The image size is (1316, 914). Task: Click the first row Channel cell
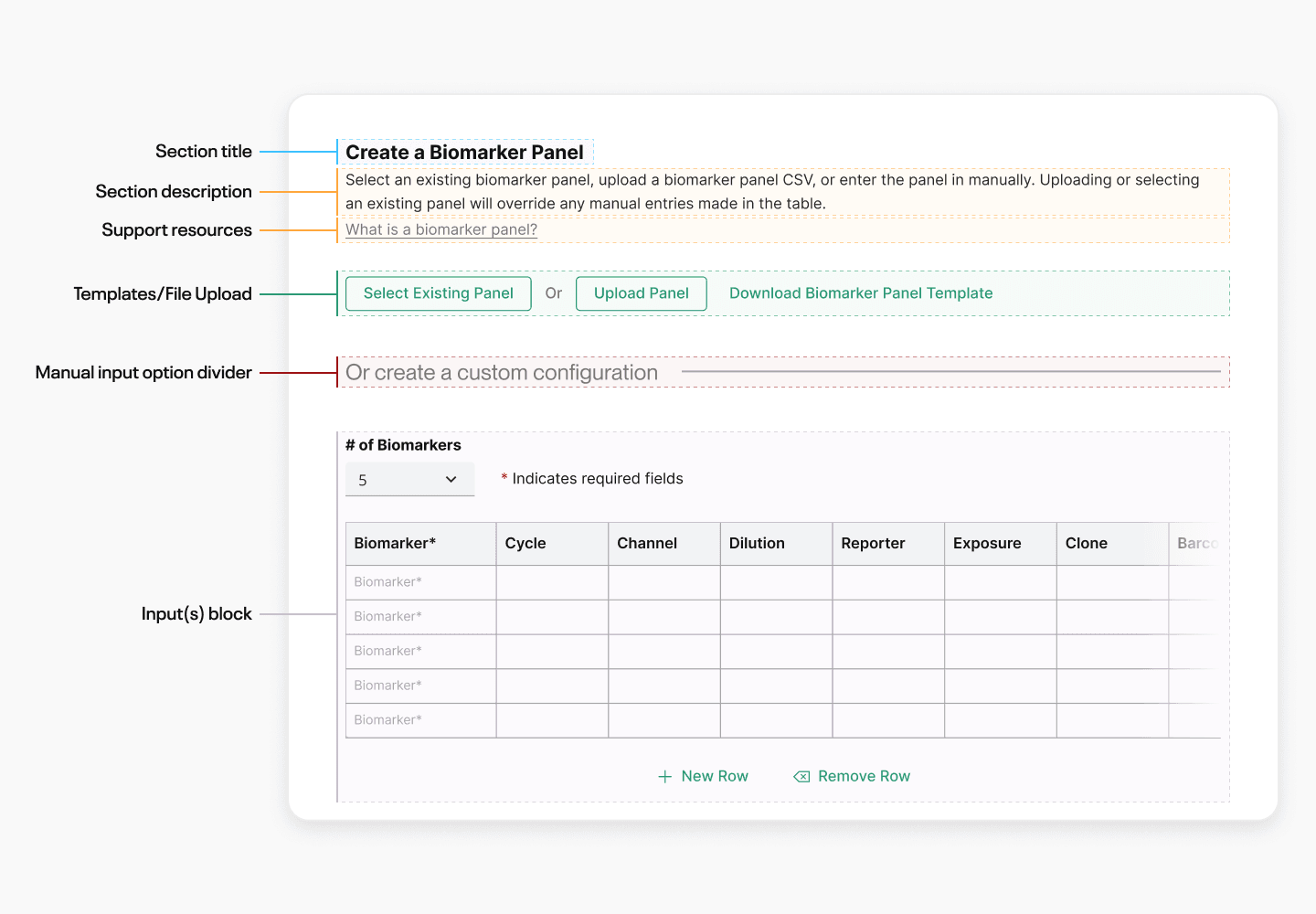pyautogui.click(x=664, y=582)
